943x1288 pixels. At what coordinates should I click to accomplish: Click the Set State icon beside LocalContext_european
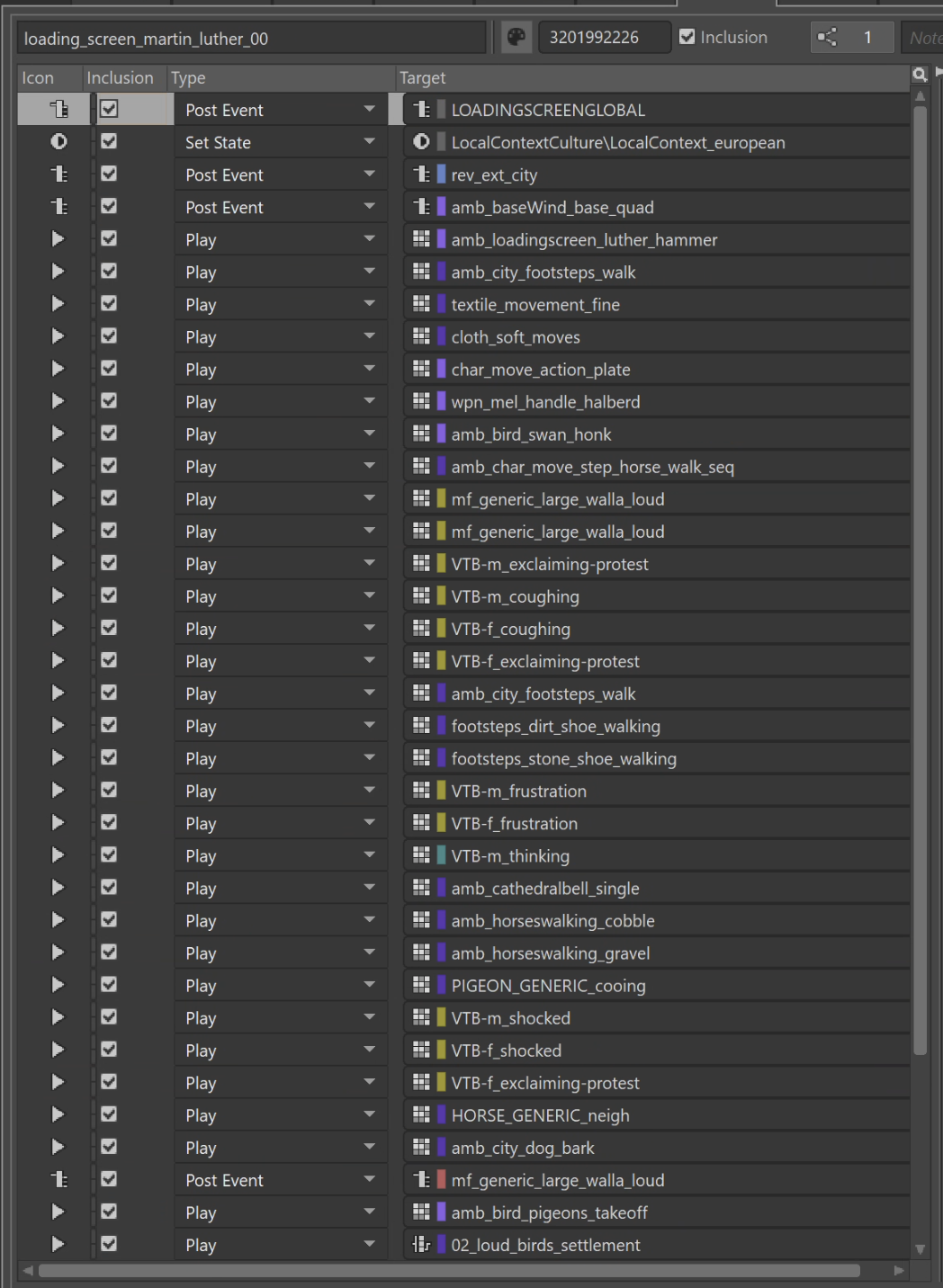(422, 141)
